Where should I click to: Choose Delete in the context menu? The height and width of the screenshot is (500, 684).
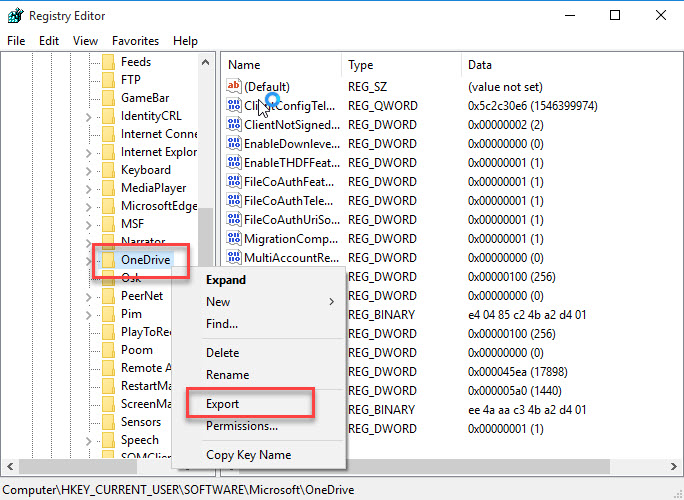click(259, 353)
